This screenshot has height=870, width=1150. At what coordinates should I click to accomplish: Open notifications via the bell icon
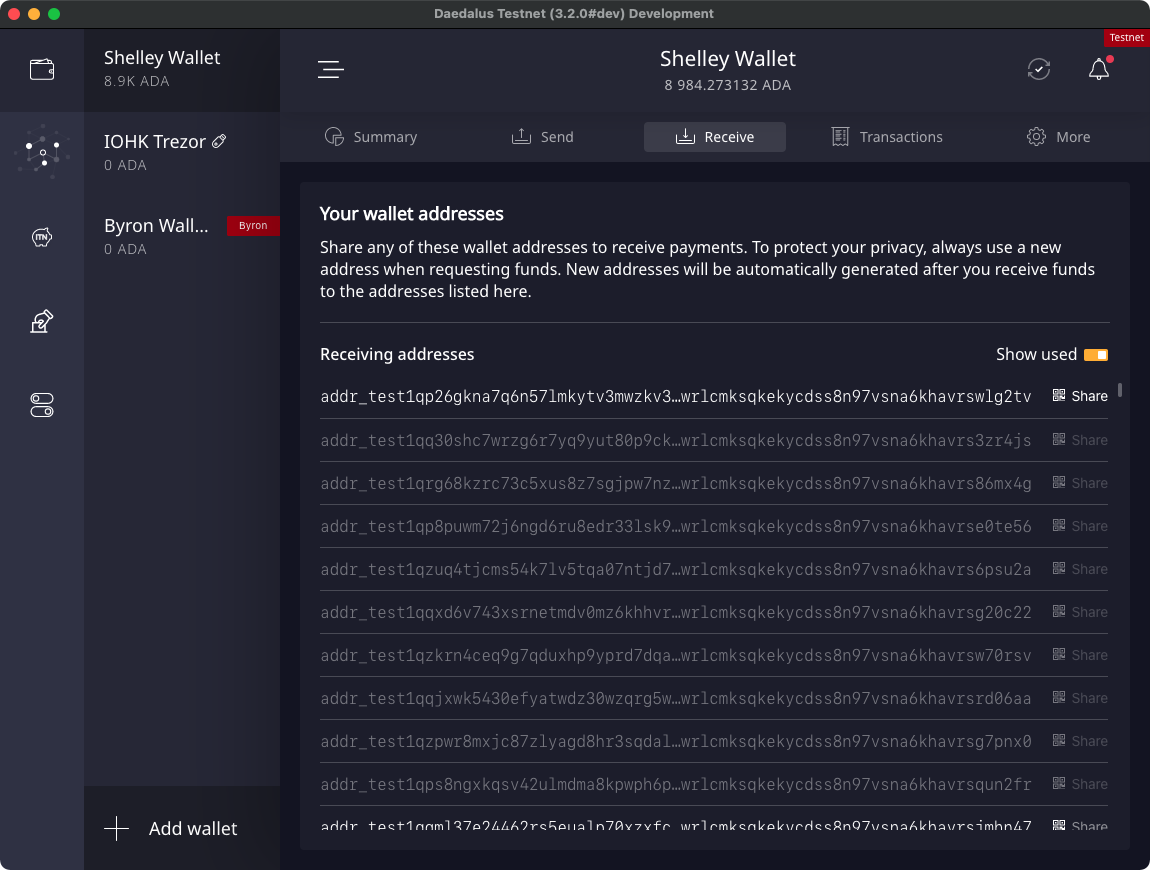1098,70
